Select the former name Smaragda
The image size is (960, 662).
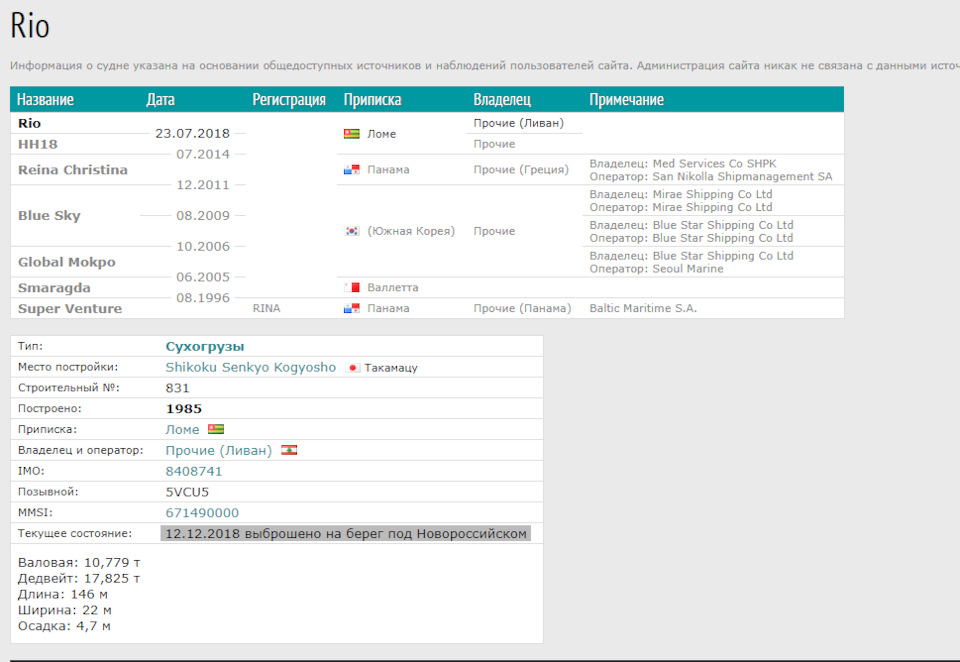click(54, 288)
